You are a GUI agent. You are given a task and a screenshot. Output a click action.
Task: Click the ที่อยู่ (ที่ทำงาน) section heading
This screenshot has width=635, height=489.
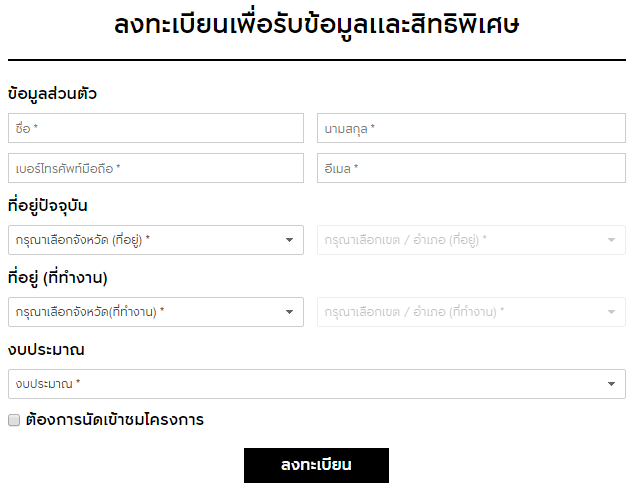pos(58,277)
